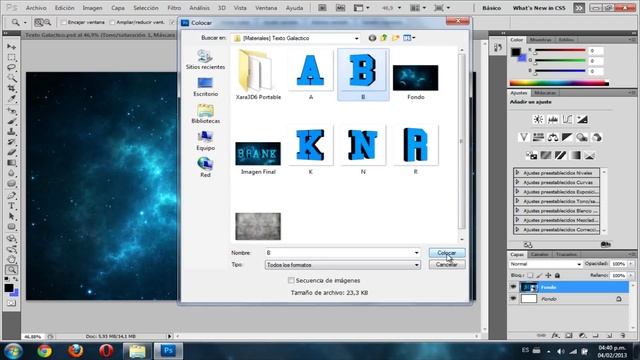Open the Capa menu

[118, 8]
